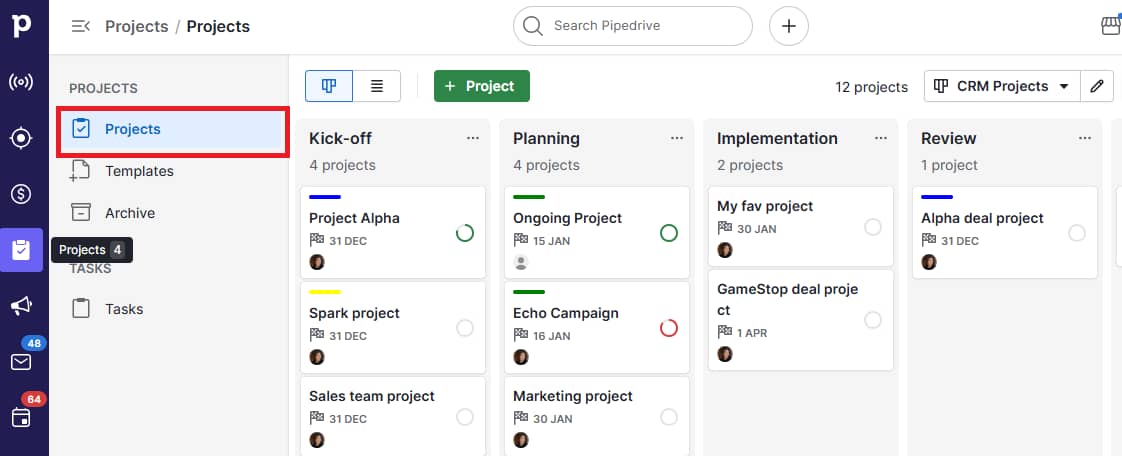Viewport: 1122px width, 456px height.
Task: Click My fav project status circle
Action: [873, 227]
